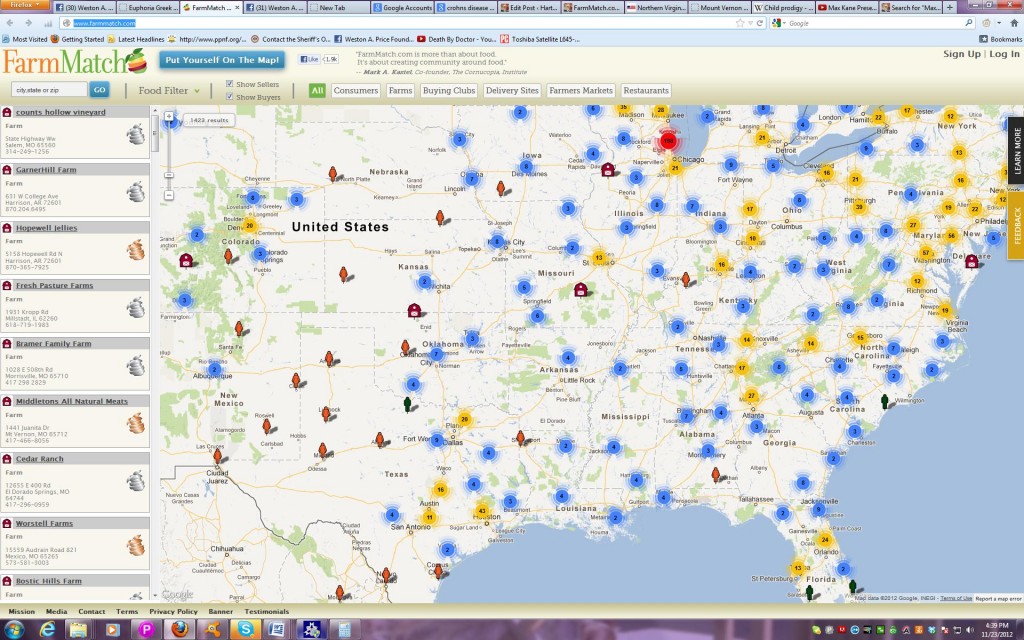Open the Cedar Ranch listing link

click(40, 459)
